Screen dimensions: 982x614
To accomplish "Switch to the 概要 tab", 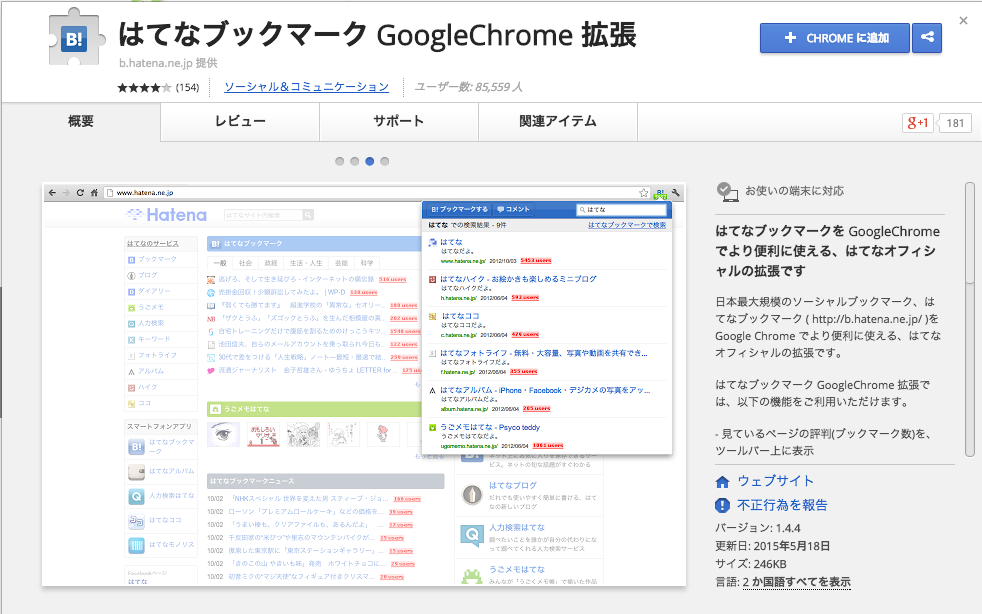I will pos(81,122).
